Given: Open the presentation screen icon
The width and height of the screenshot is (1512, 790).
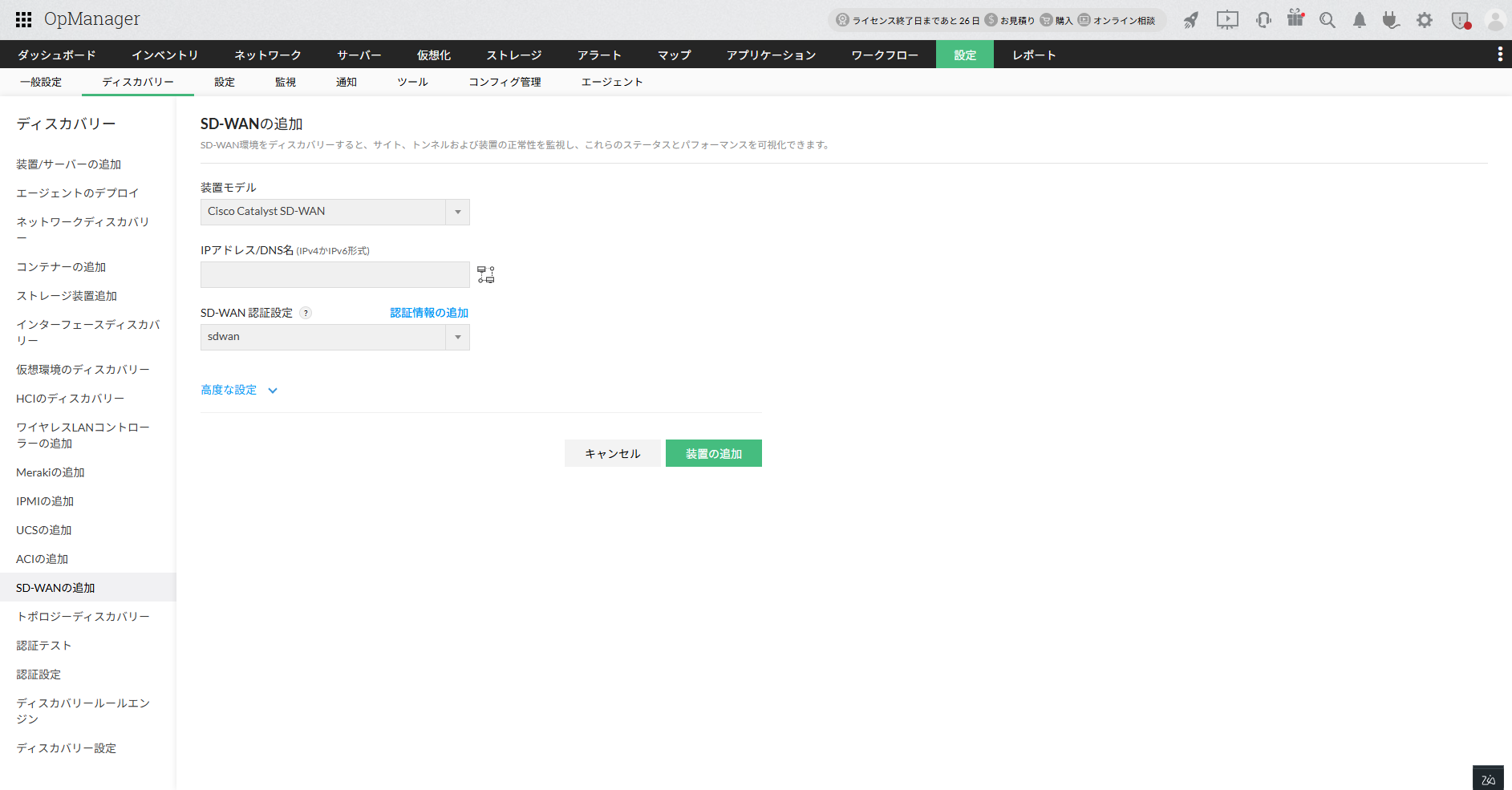Looking at the screenshot, I should point(1227,20).
